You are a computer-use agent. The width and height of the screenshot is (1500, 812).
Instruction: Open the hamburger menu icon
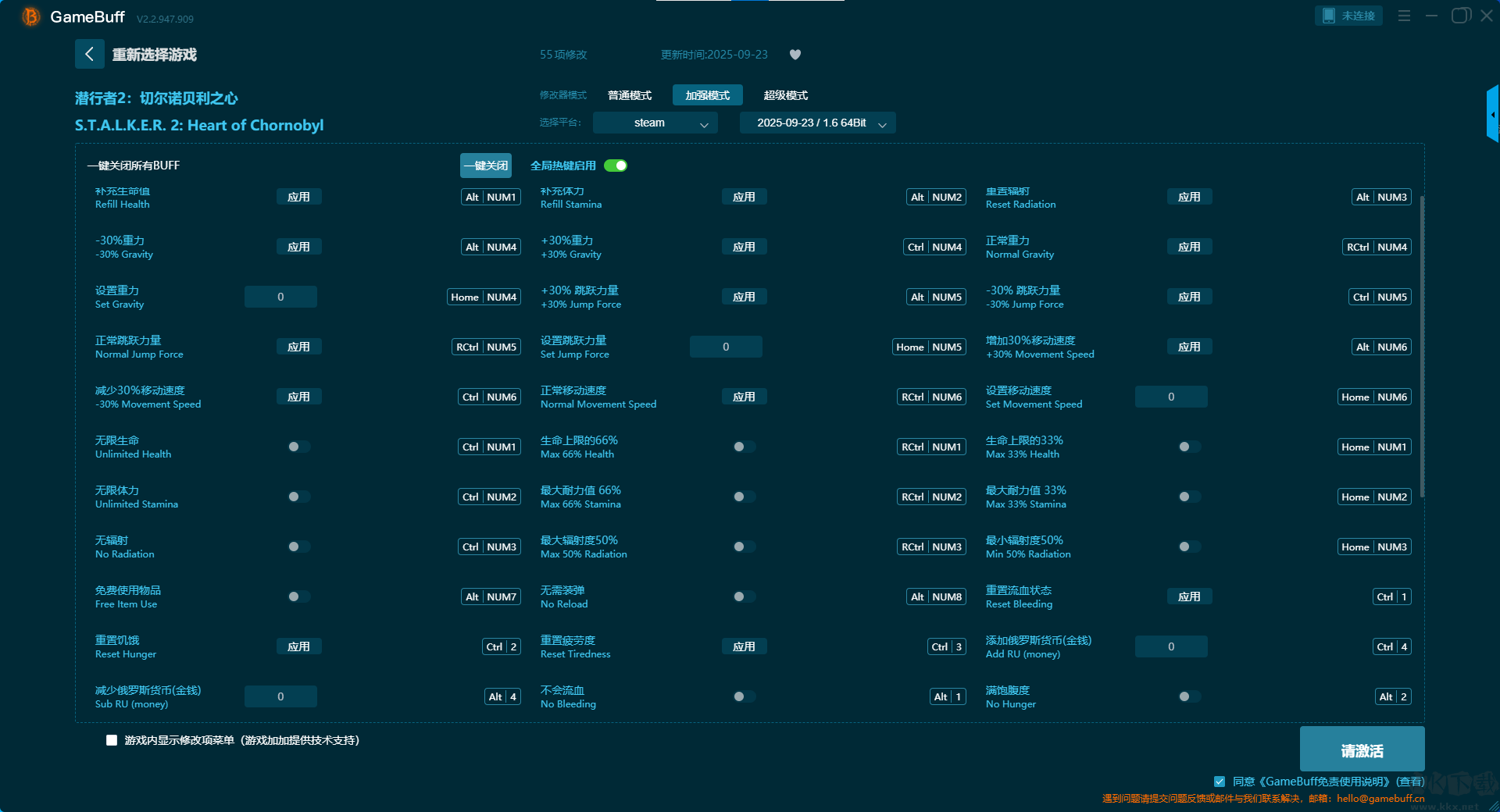(x=1404, y=16)
